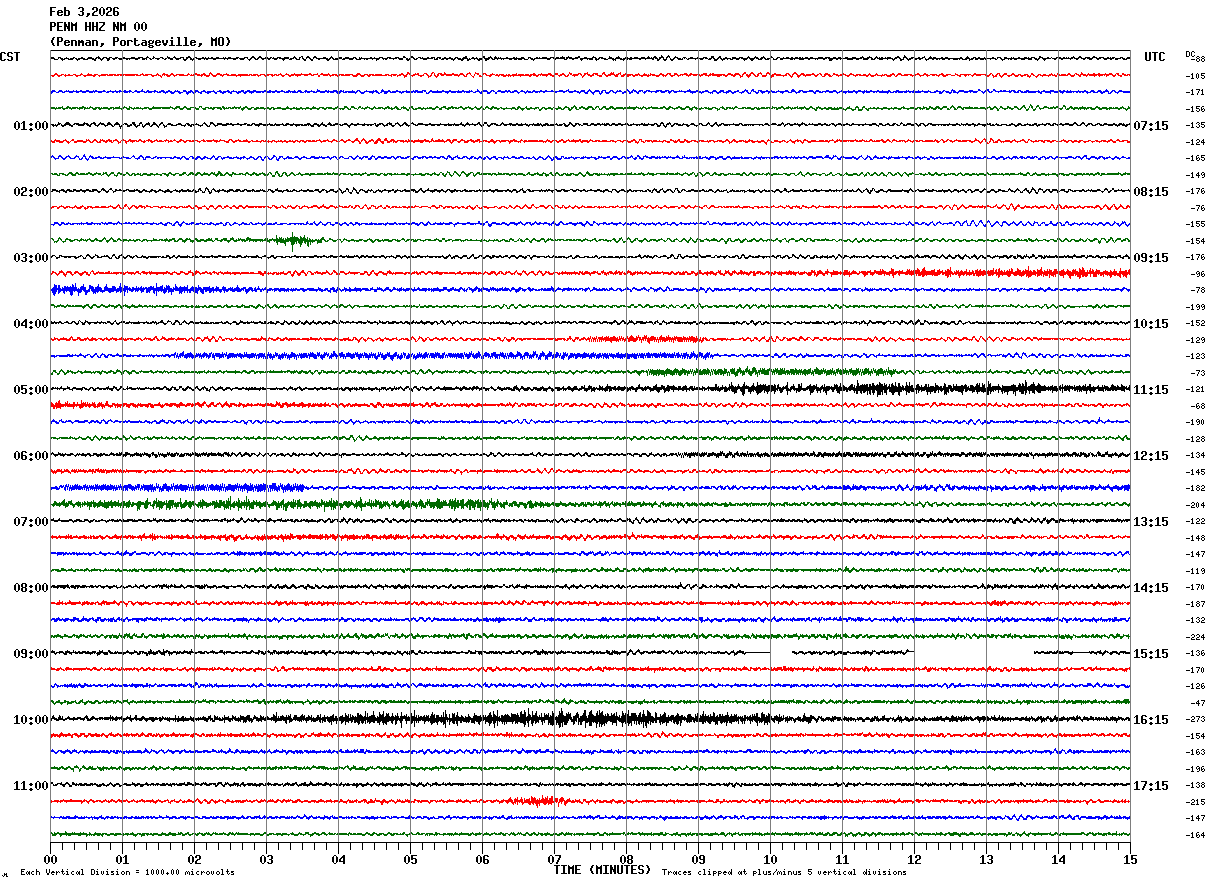This screenshot has height=886, width=1210.
Task: Click the DC offset value -96
Action: (x=1197, y=274)
